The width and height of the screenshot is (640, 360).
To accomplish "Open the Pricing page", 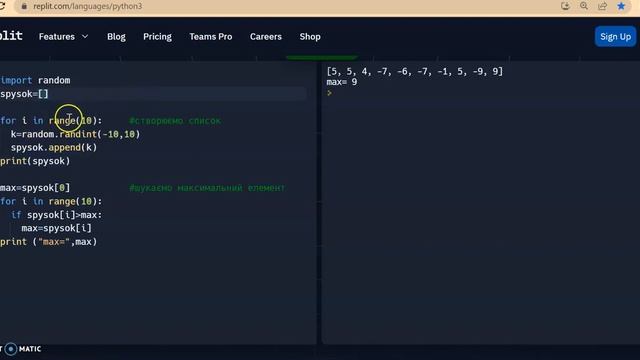I will pos(157,37).
